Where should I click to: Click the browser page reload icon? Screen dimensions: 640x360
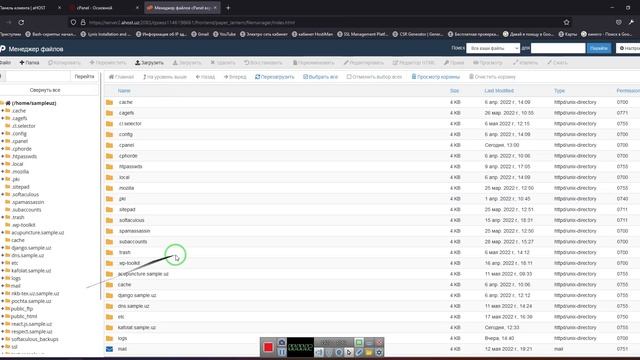[x=21, y=22]
